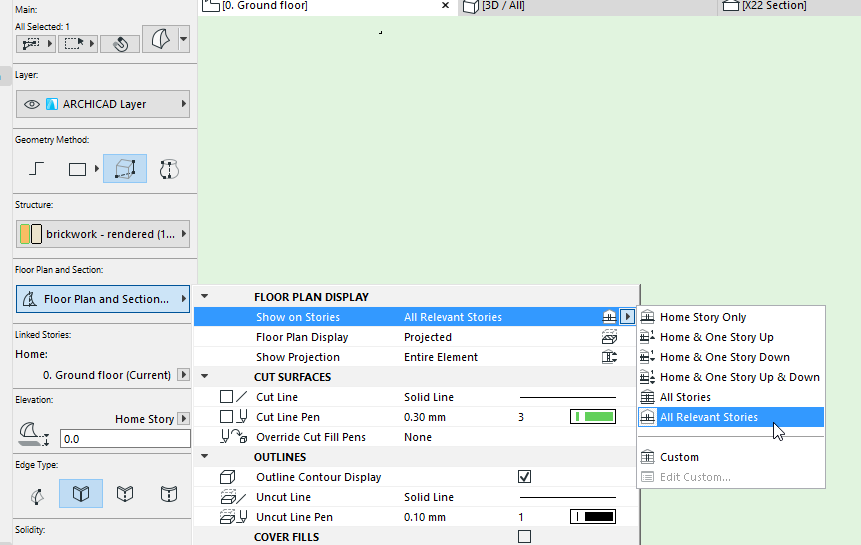Image resolution: width=861 pixels, height=545 pixels.
Task: Click the Outline Contour Display cube icon
Action: click(x=227, y=477)
